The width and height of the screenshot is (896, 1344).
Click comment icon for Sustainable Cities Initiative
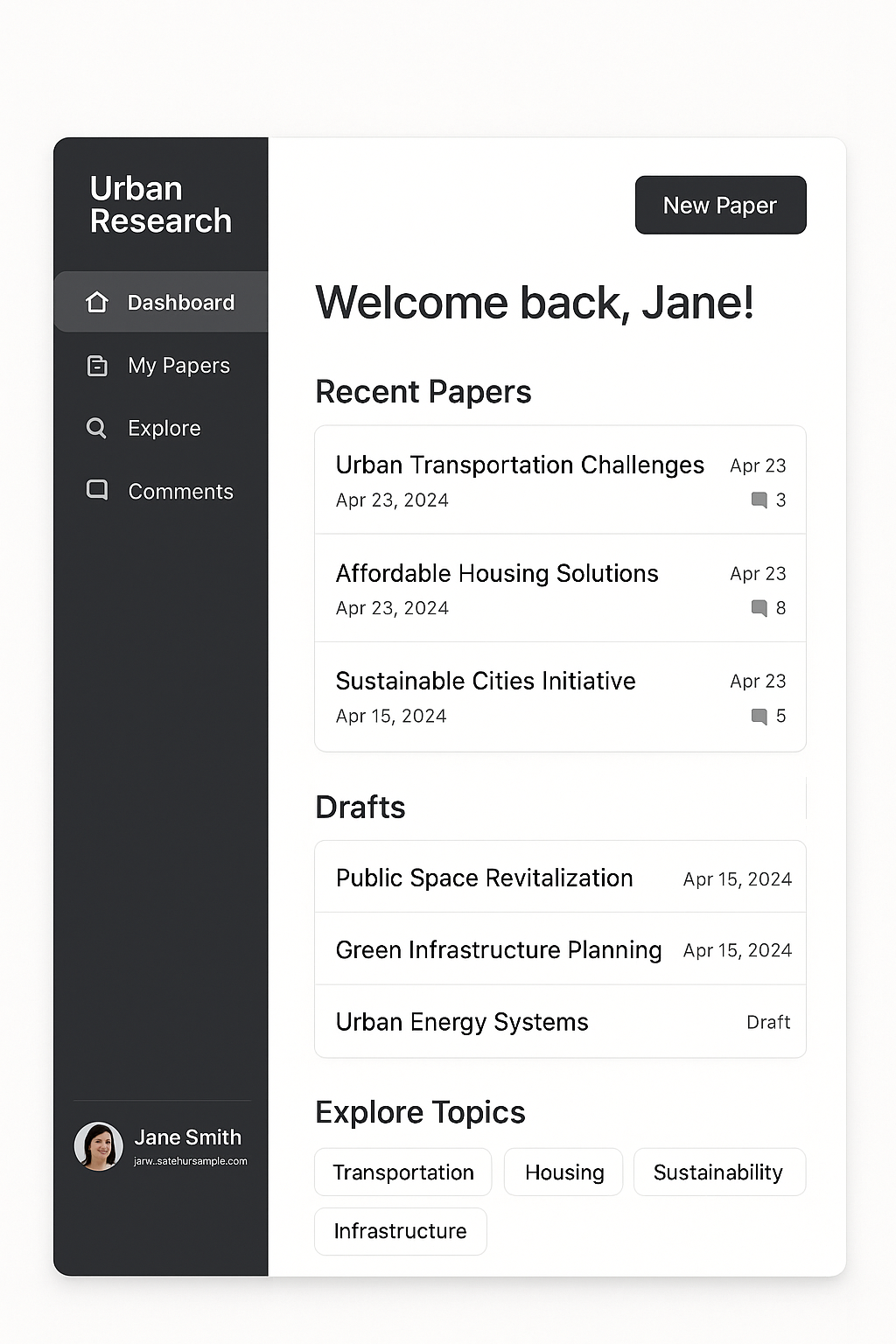(759, 717)
